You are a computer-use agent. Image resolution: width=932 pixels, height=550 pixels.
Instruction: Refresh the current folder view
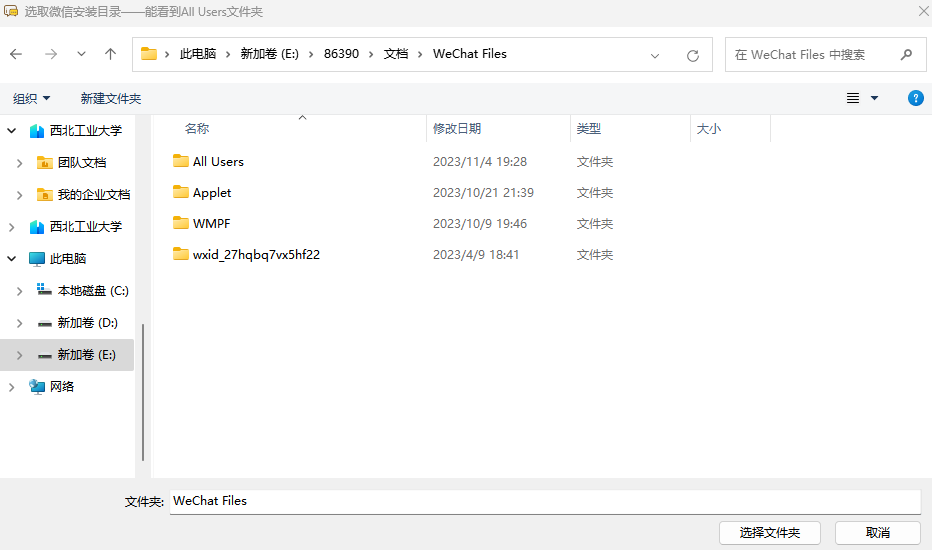pyautogui.click(x=692, y=55)
